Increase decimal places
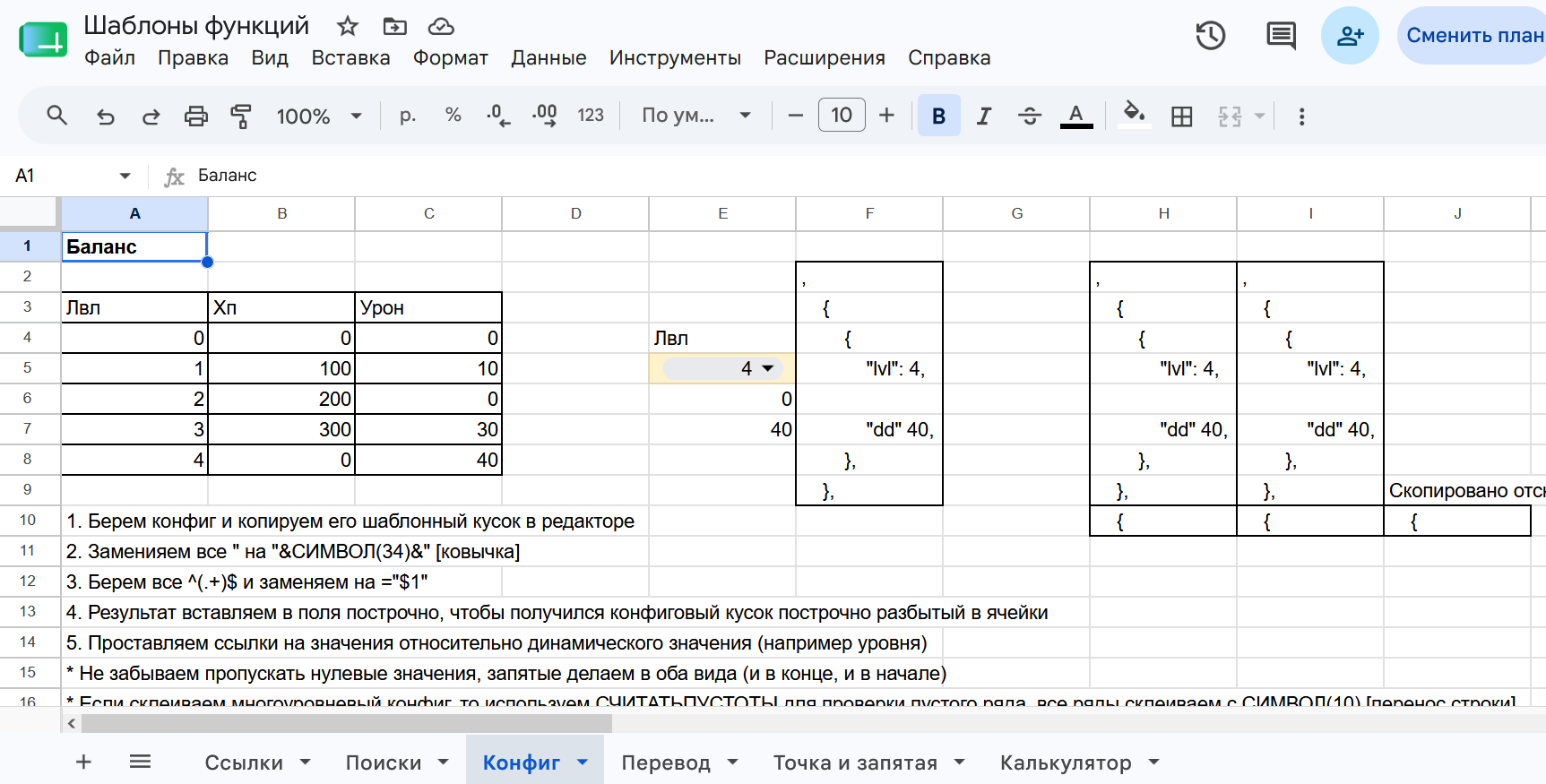1546x784 pixels. [x=544, y=116]
